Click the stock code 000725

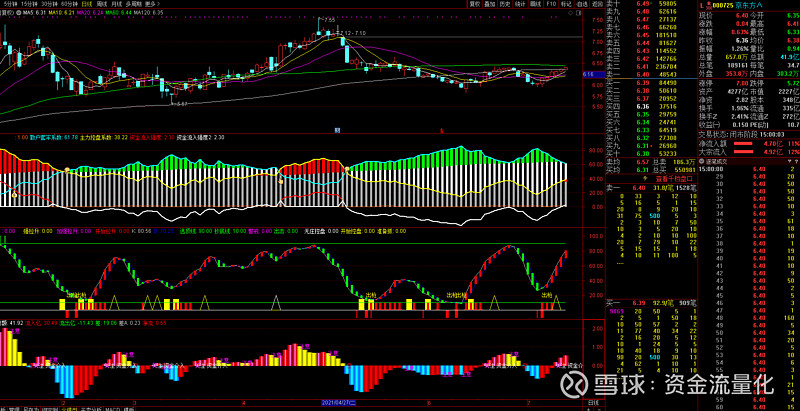(x=723, y=5)
